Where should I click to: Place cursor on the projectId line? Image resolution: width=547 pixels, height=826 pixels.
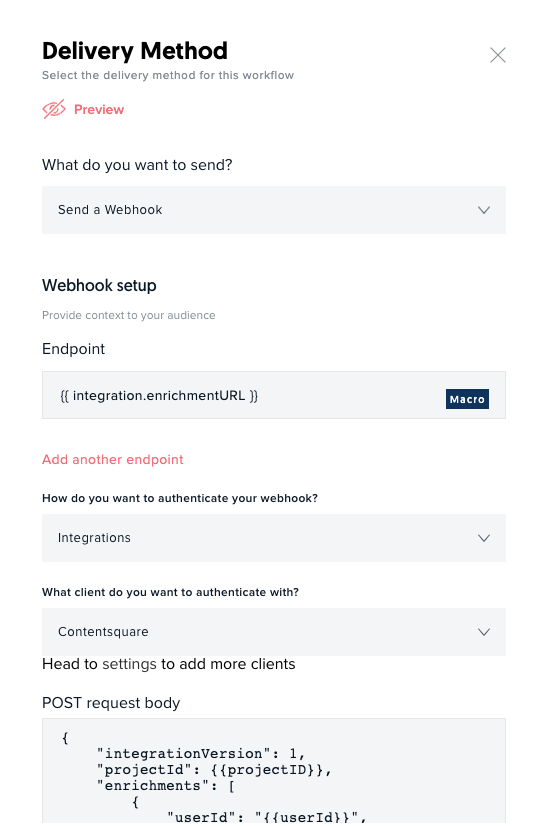[x=214, y=770]
